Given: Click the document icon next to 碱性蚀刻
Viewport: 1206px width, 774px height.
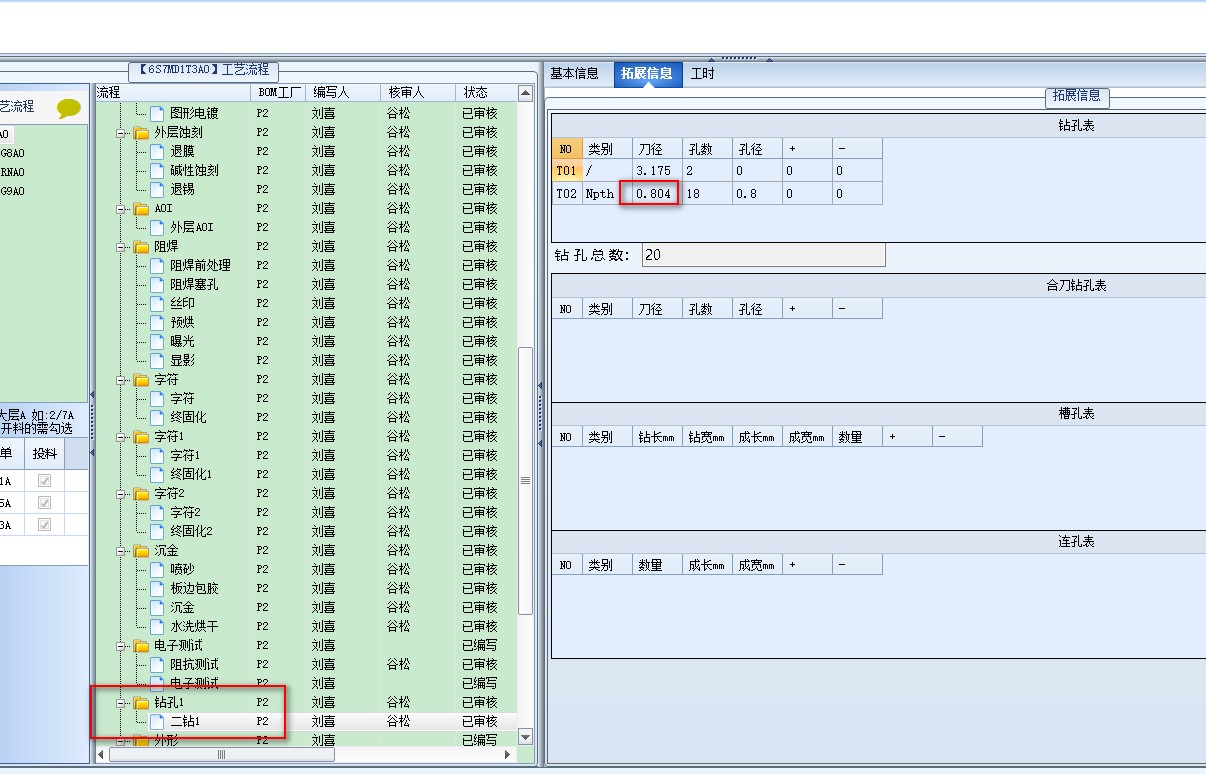Looking at the screenshot, I should click(x=157, y=170).
